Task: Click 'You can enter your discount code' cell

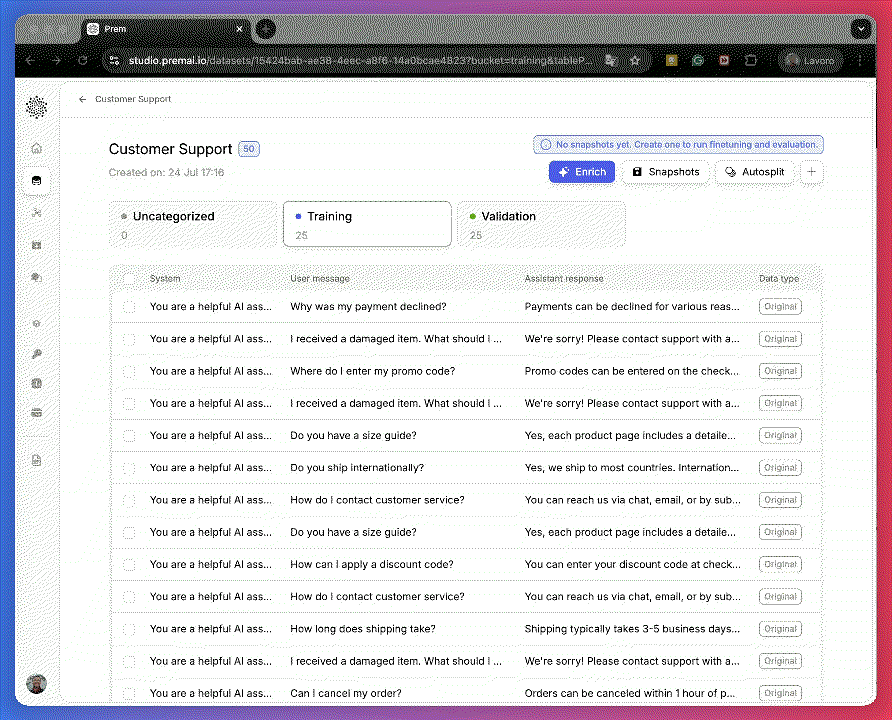Action: coord(633,565)
